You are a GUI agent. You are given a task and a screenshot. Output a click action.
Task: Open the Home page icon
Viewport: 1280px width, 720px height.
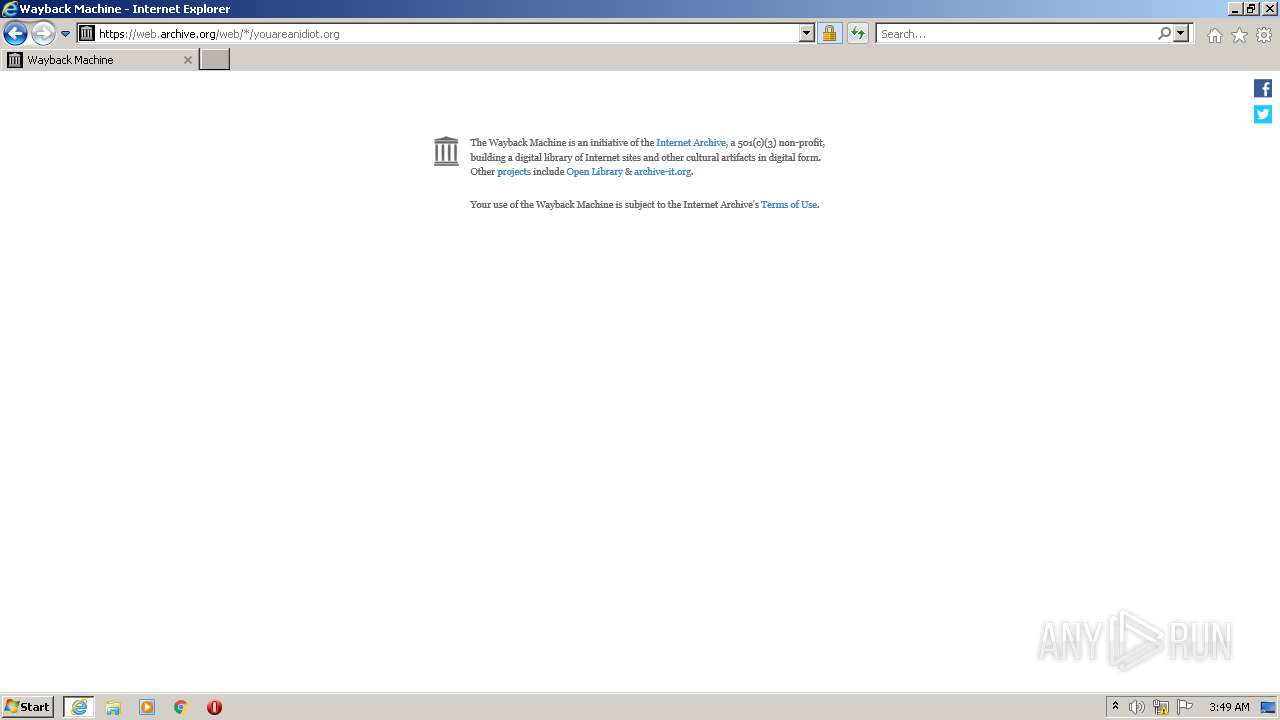[x=1214, y=35]
